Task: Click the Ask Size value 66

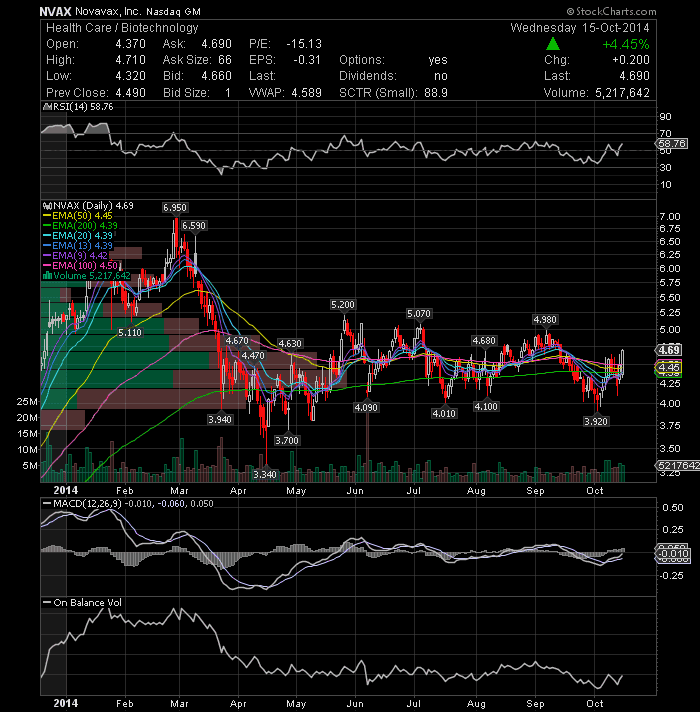Action: coord(225,60)
